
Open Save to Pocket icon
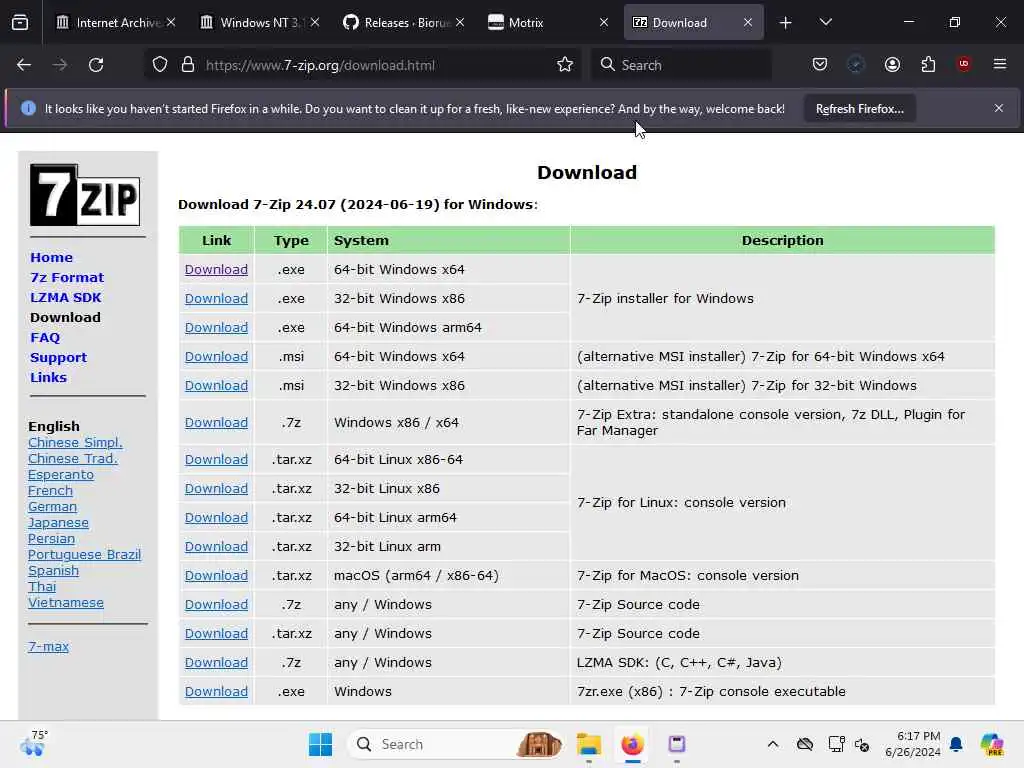(x=820, y=64)
